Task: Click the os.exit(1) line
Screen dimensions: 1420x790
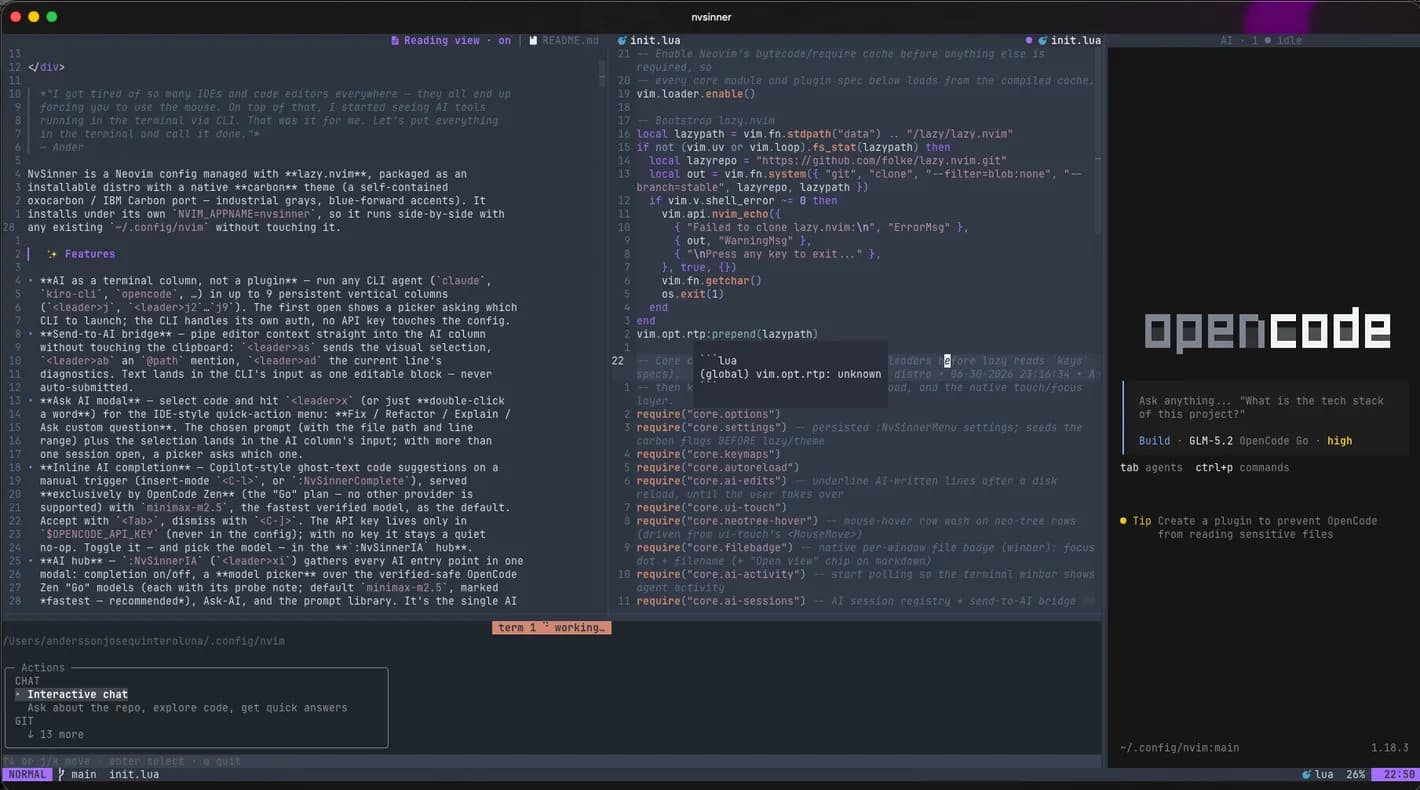Action: tap(695, 294)
